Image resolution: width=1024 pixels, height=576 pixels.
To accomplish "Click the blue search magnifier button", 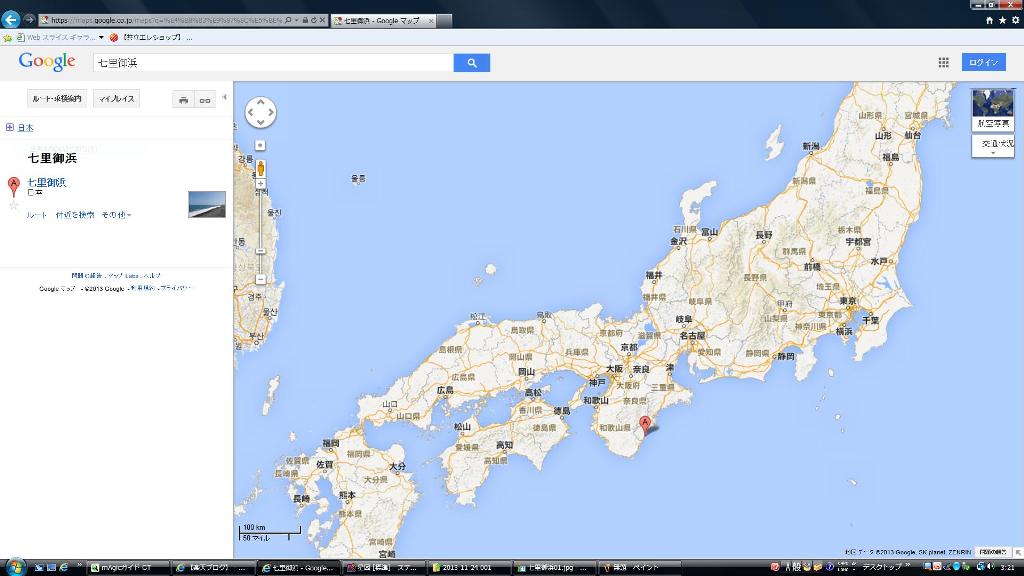I will 471,63.
